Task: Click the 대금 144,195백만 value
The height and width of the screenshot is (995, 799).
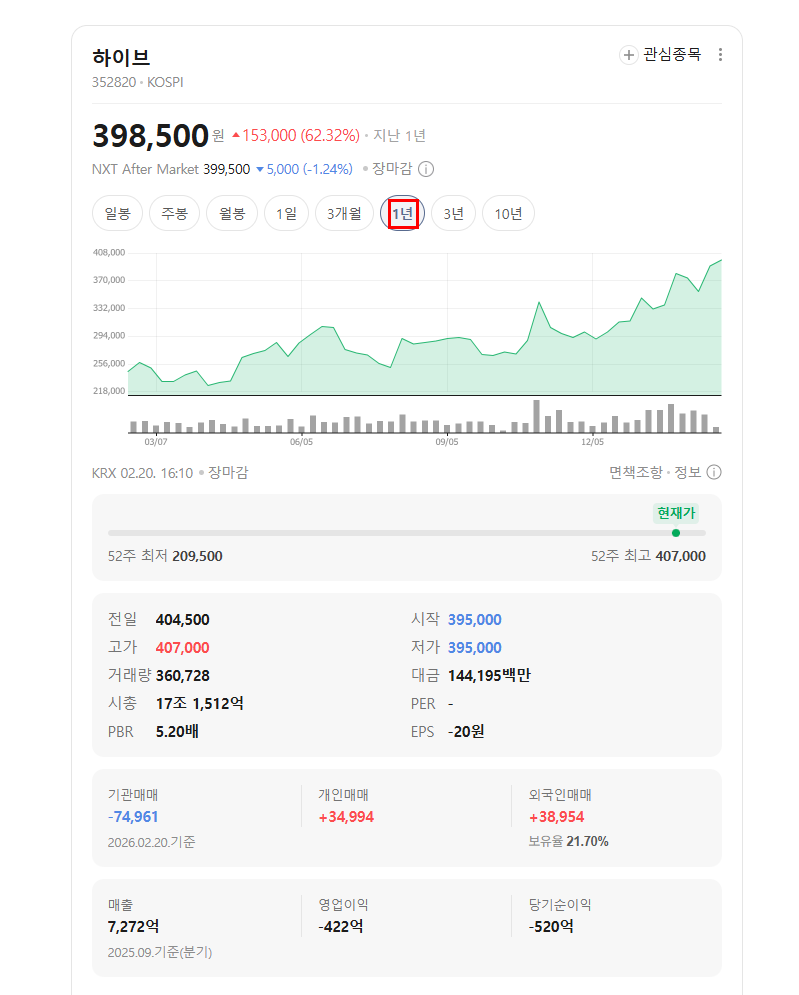Action: (x=489, y=676)
